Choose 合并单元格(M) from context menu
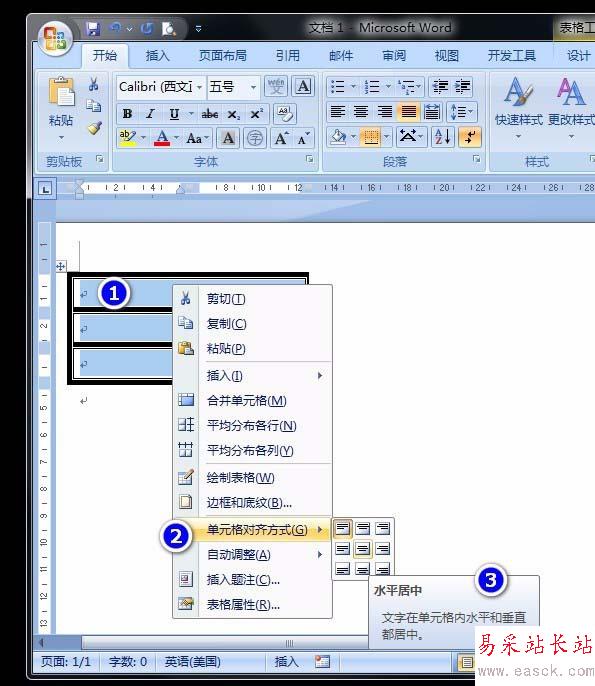This screenshot has height=686, width=595. 252,400
